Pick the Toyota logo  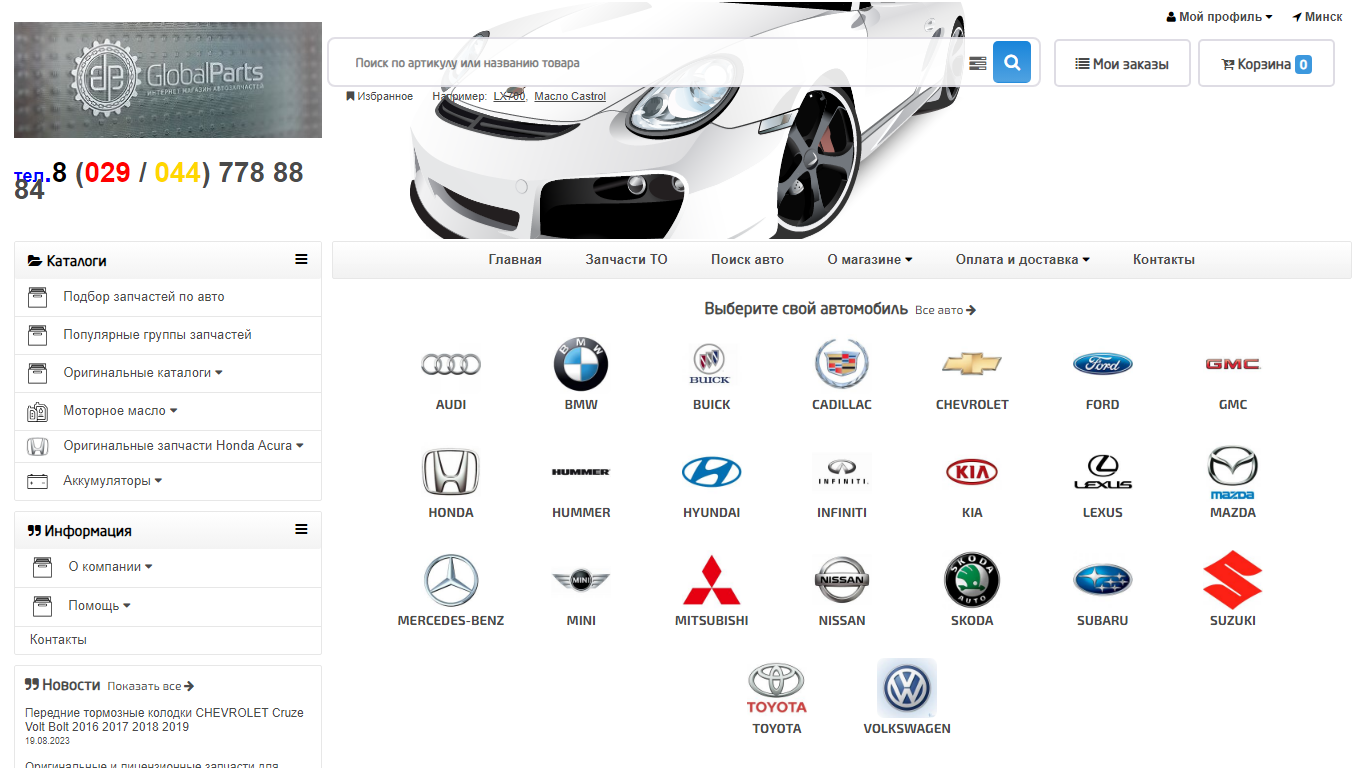click(777, 688)
